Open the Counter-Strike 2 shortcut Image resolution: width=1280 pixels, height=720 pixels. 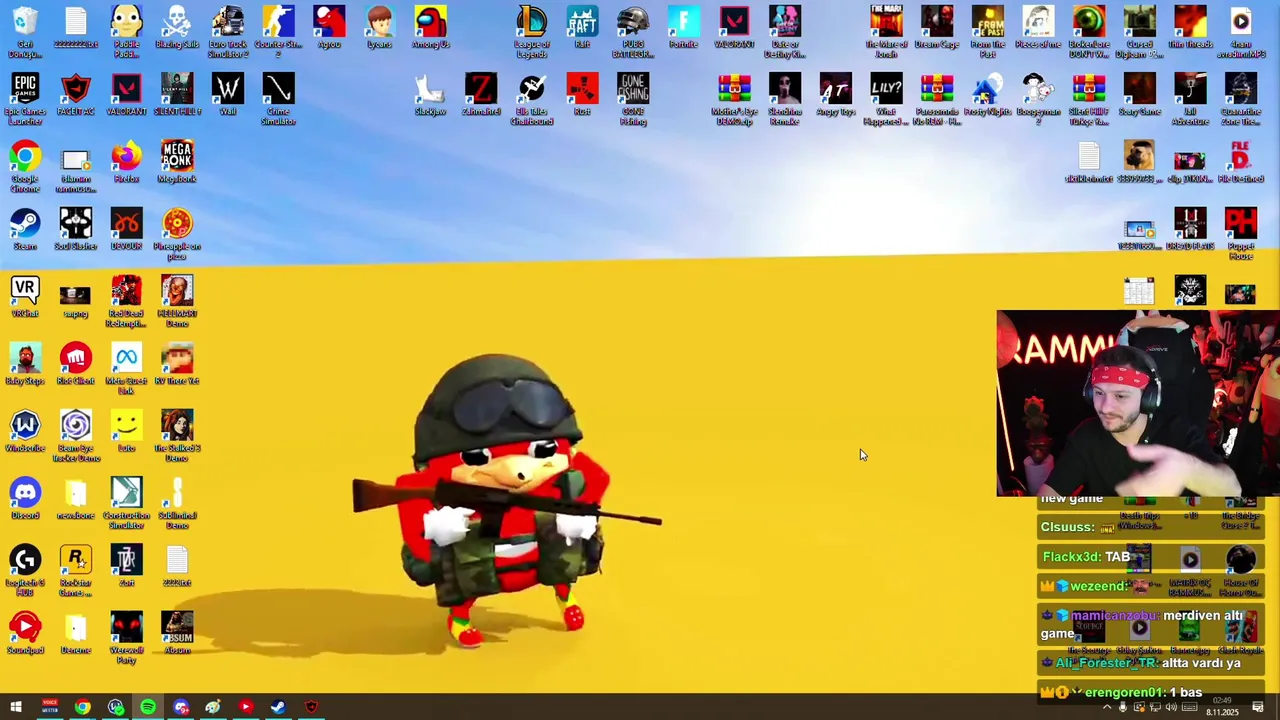278,28
